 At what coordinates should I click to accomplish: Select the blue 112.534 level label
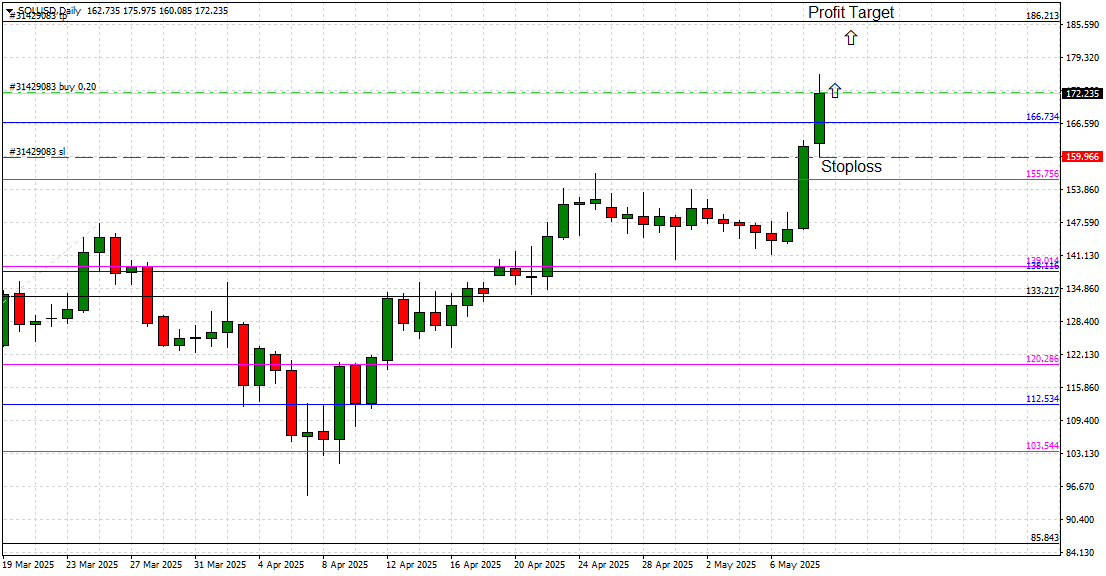point(1042,399)
